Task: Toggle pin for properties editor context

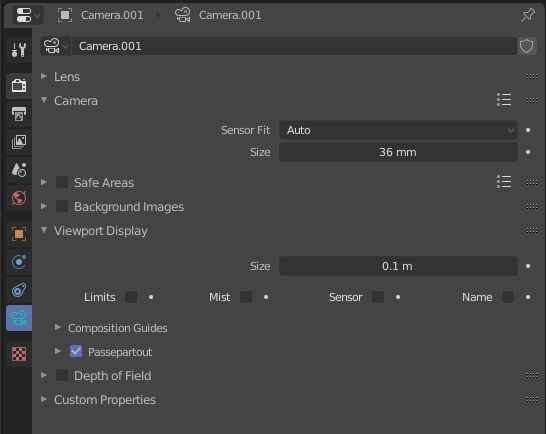Action: [528, 15]
